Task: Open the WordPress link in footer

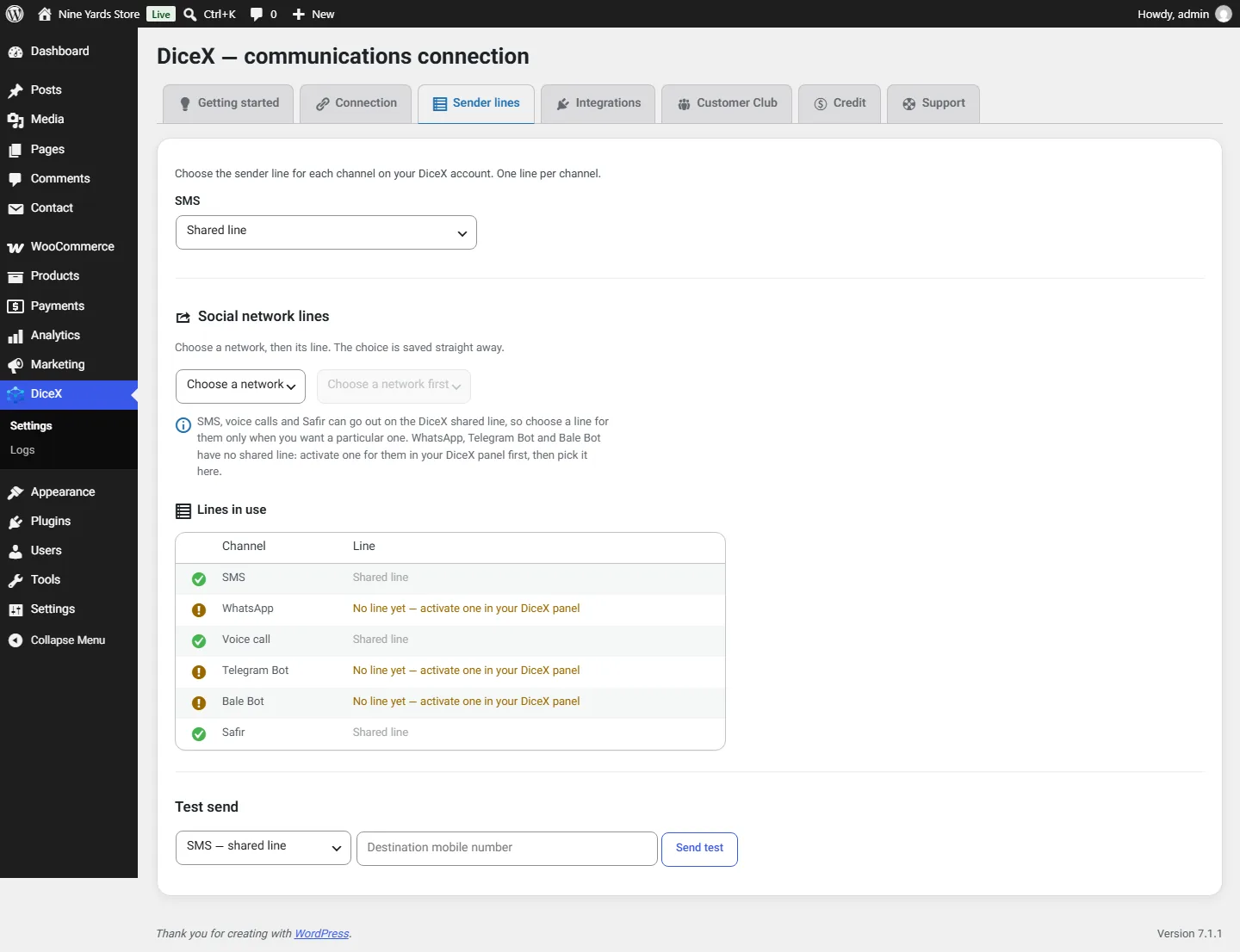Action: 322,934
